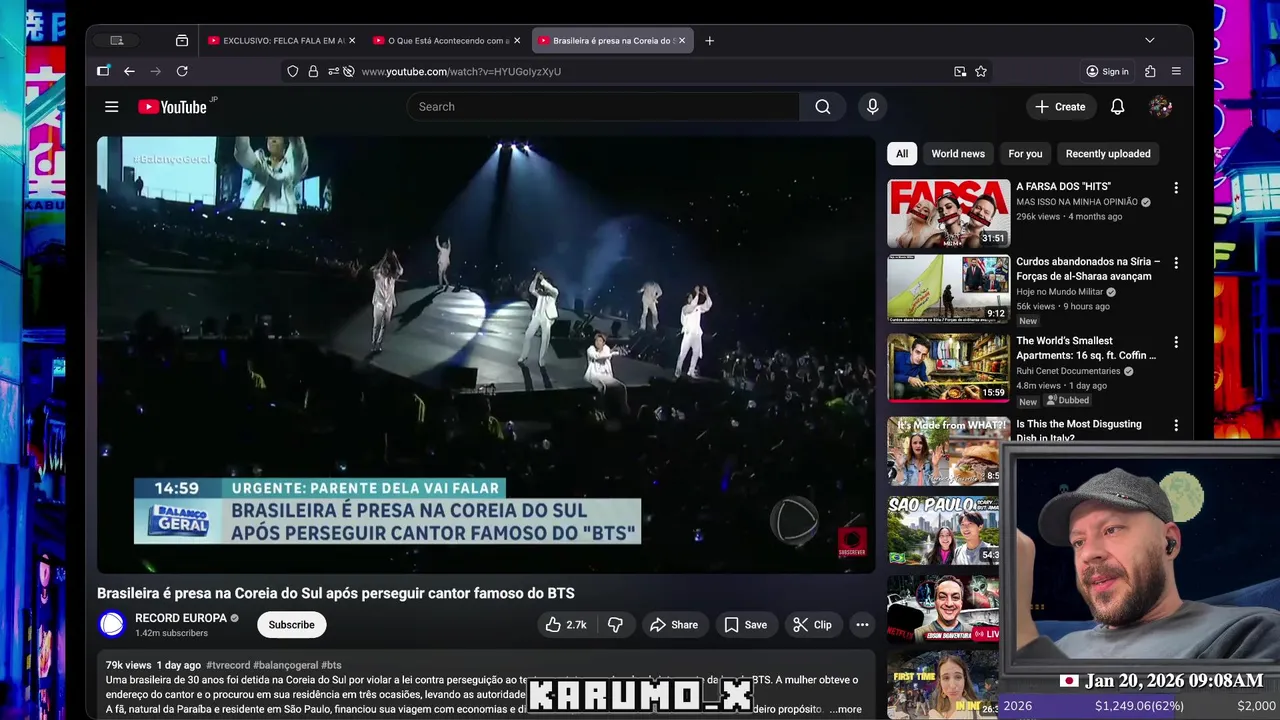Click the video player to pause
The height and width of the screenshot is (720, 1280).
point(486,355)
